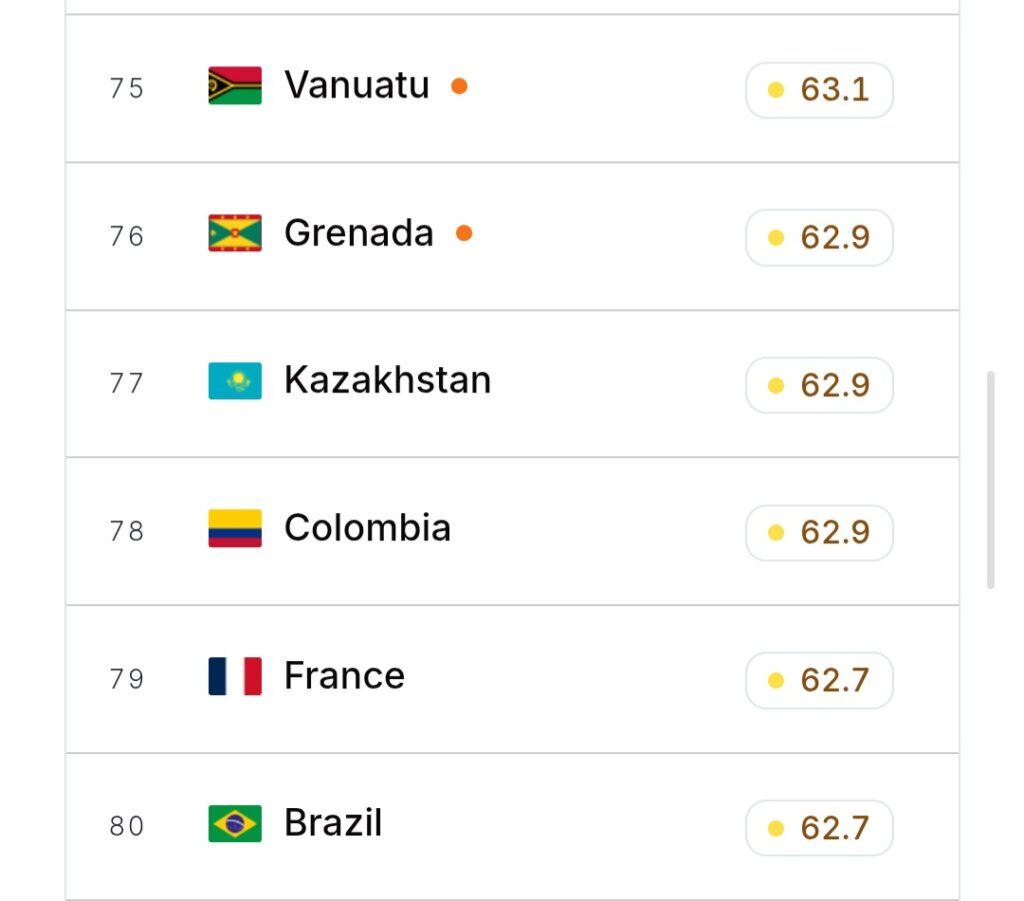Click the Grenada flag icon
The height and width of the screenshot is (901, 1024).
point(235,233)
